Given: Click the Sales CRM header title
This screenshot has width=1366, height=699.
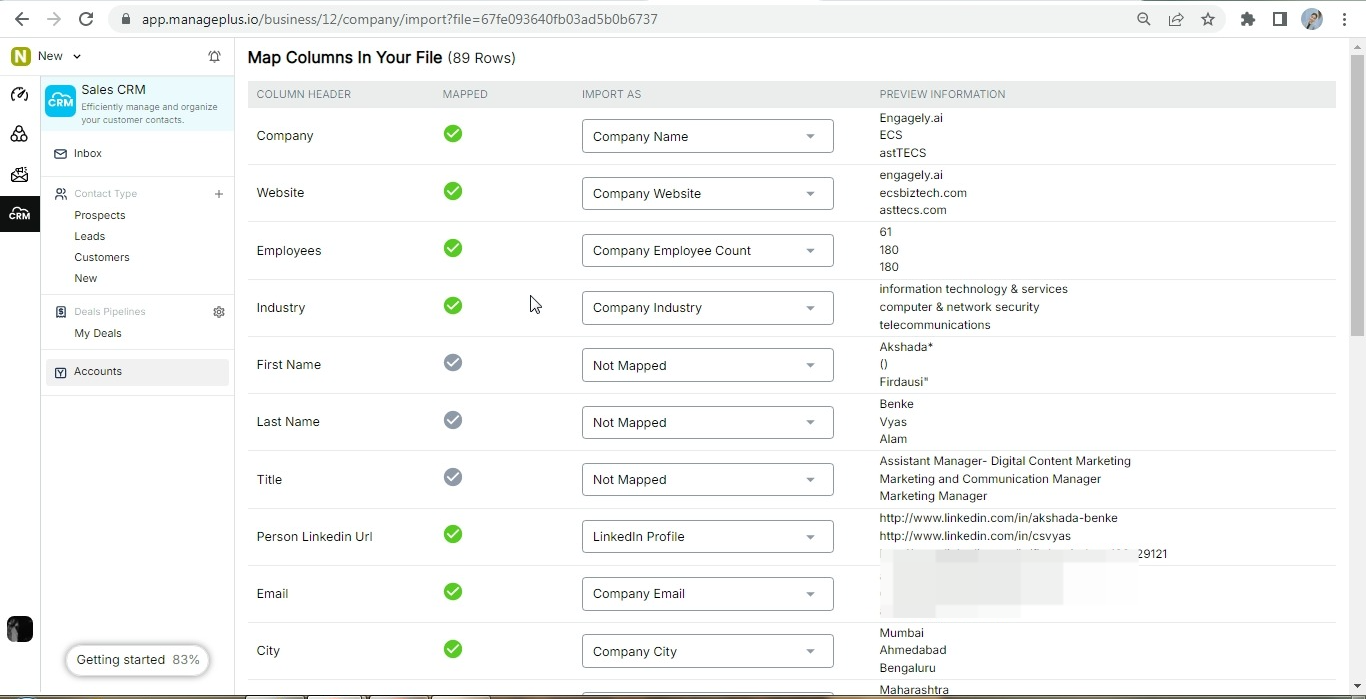Looking at the screenshot, I should pyautogui.click(x=113, y=90).
